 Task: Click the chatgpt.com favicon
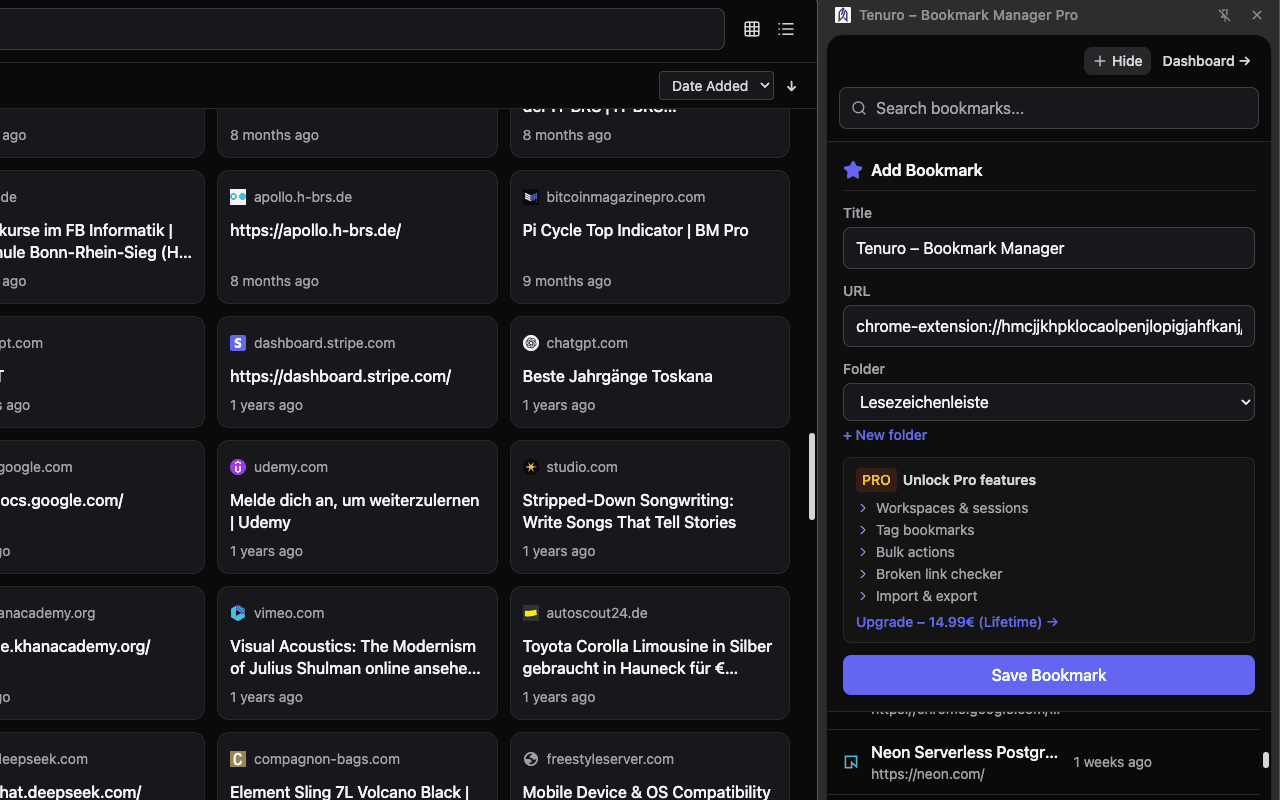[x=531, y=343]
